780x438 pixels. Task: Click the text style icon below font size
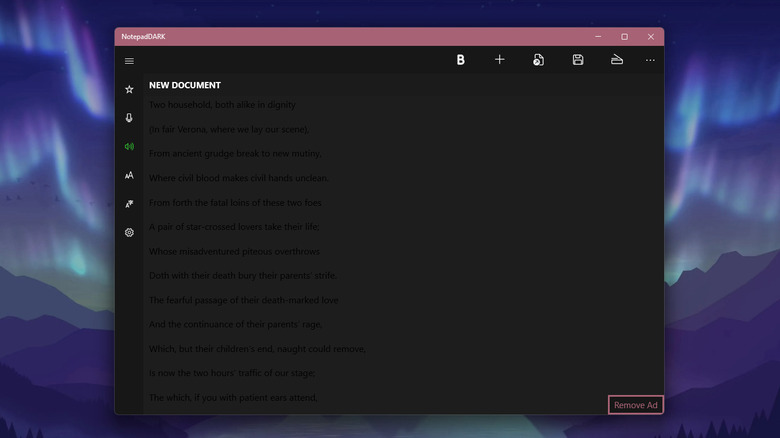pyautogui.click(x=129, y=204)
